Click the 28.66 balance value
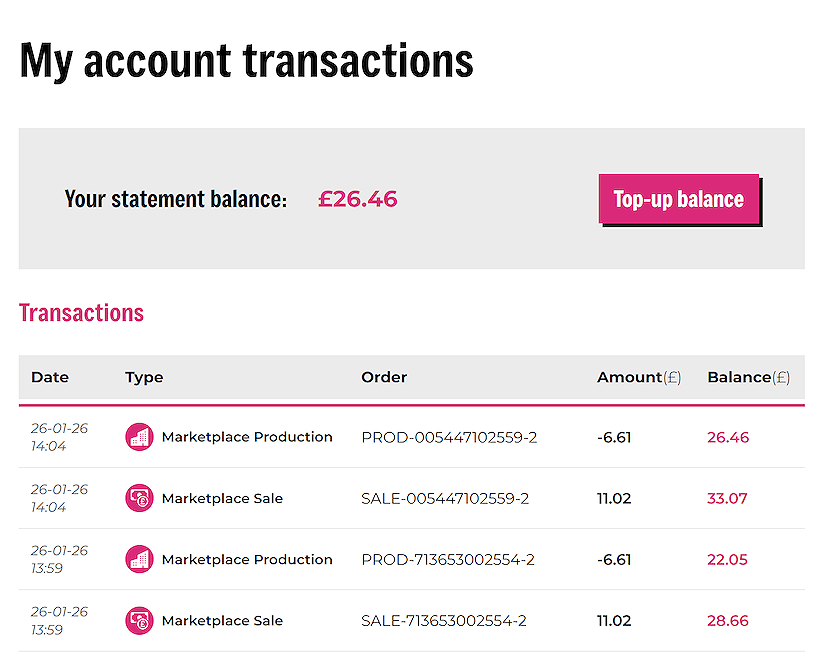Image resolution: width=825 pixels, height=657 pixels. click(727, 621)
